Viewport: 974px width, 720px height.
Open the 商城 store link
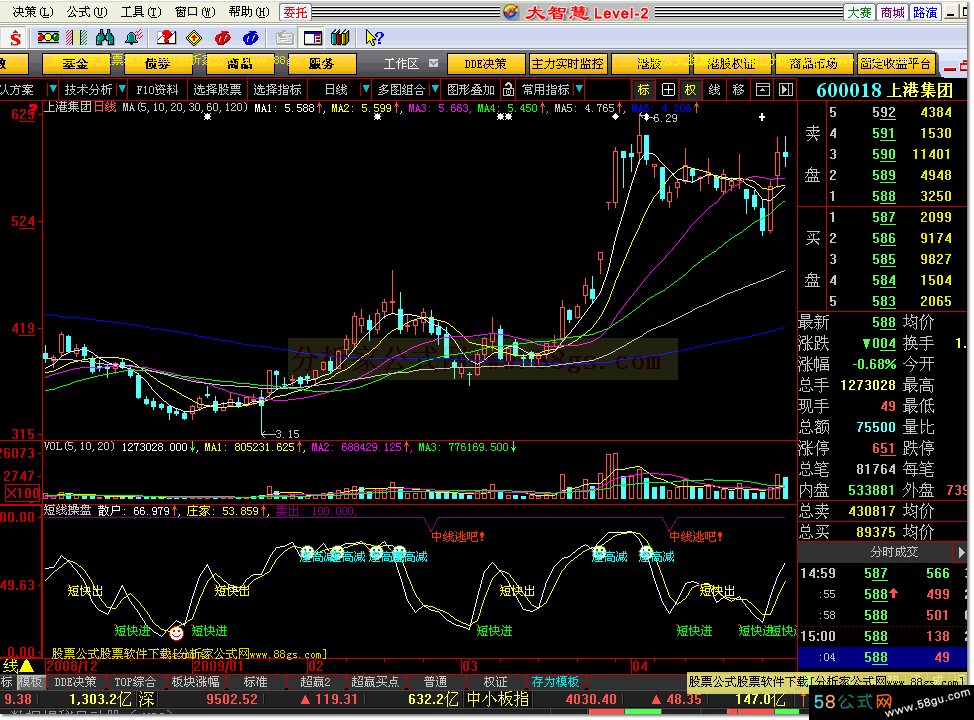click(893, 12)
